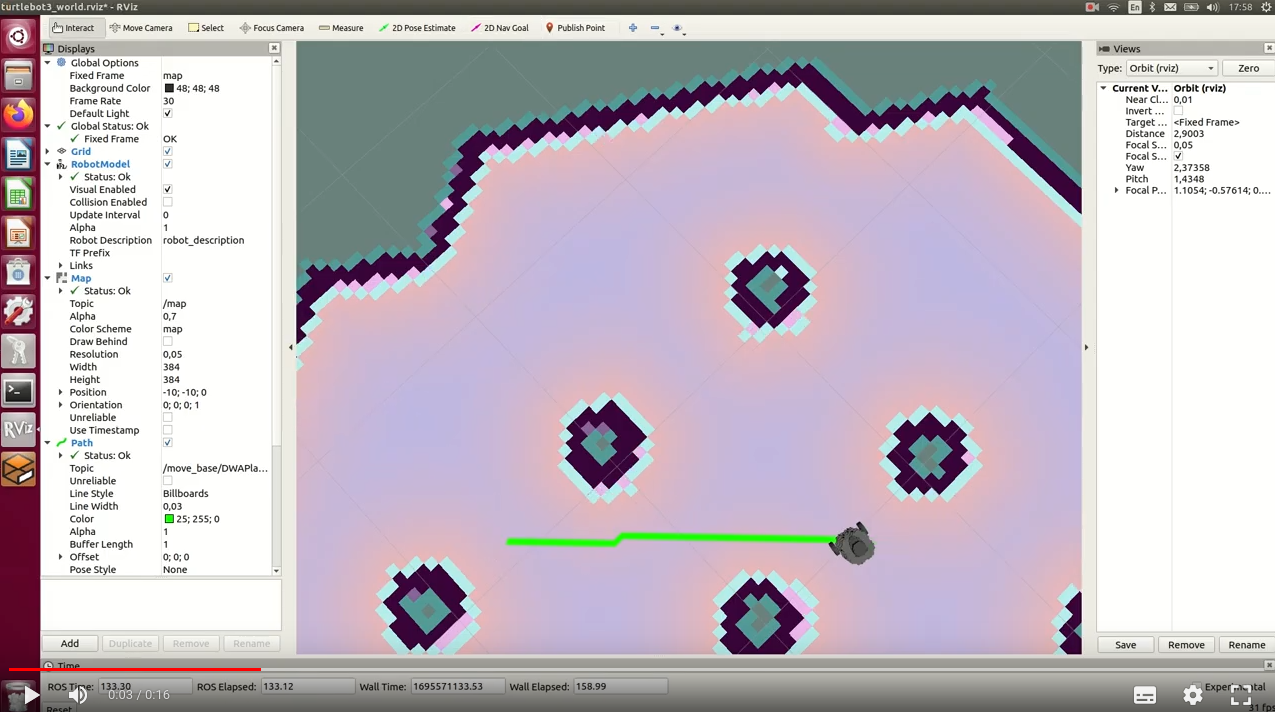Click the Background Color swatch
The width and height of the screenshot is (1275, 712).
tap(169, 89)
